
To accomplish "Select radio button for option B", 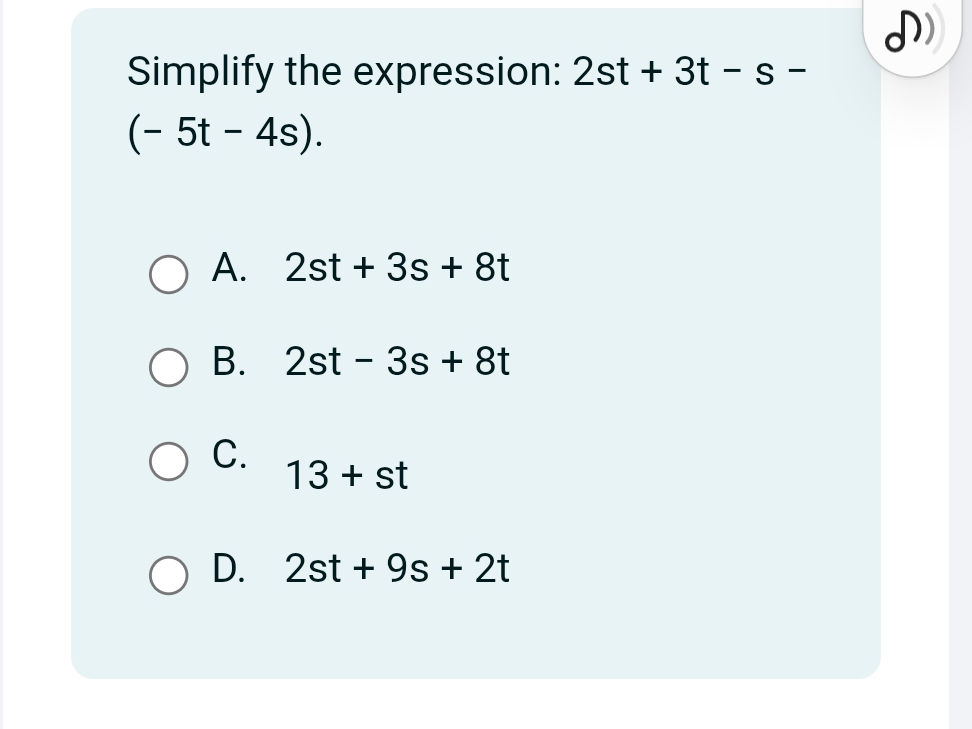I will 168,368.
